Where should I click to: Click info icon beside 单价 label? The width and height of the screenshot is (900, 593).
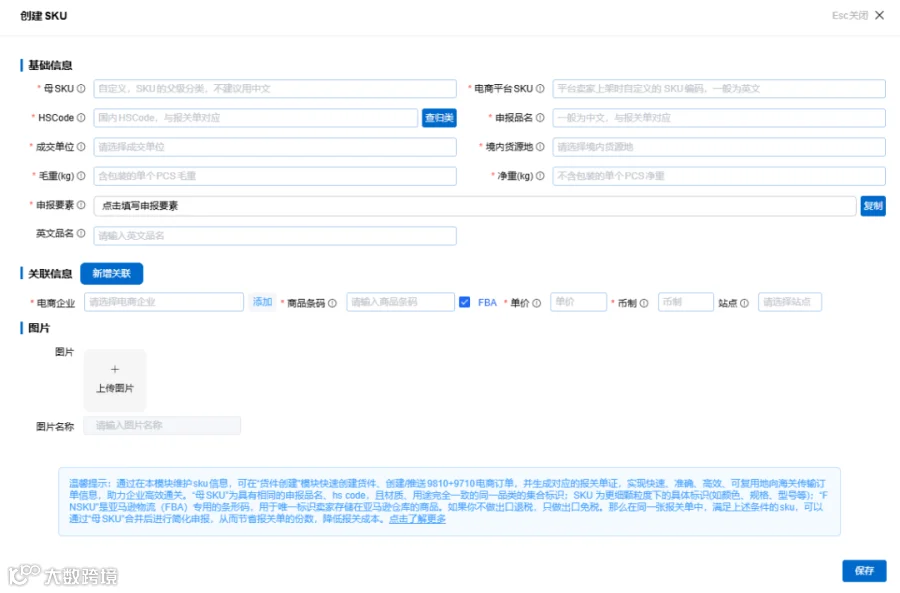[537, 303]
